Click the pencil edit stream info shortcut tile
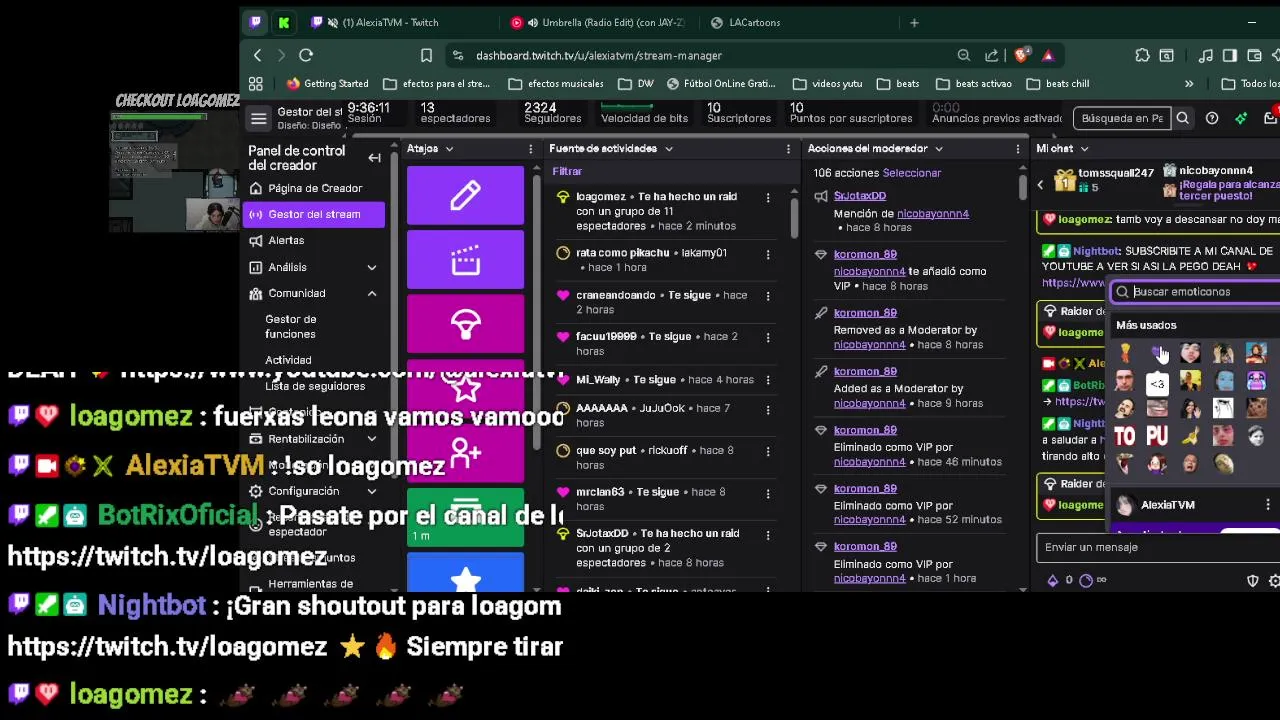Viewport: 1280px width, 720px height. point(465,195)
